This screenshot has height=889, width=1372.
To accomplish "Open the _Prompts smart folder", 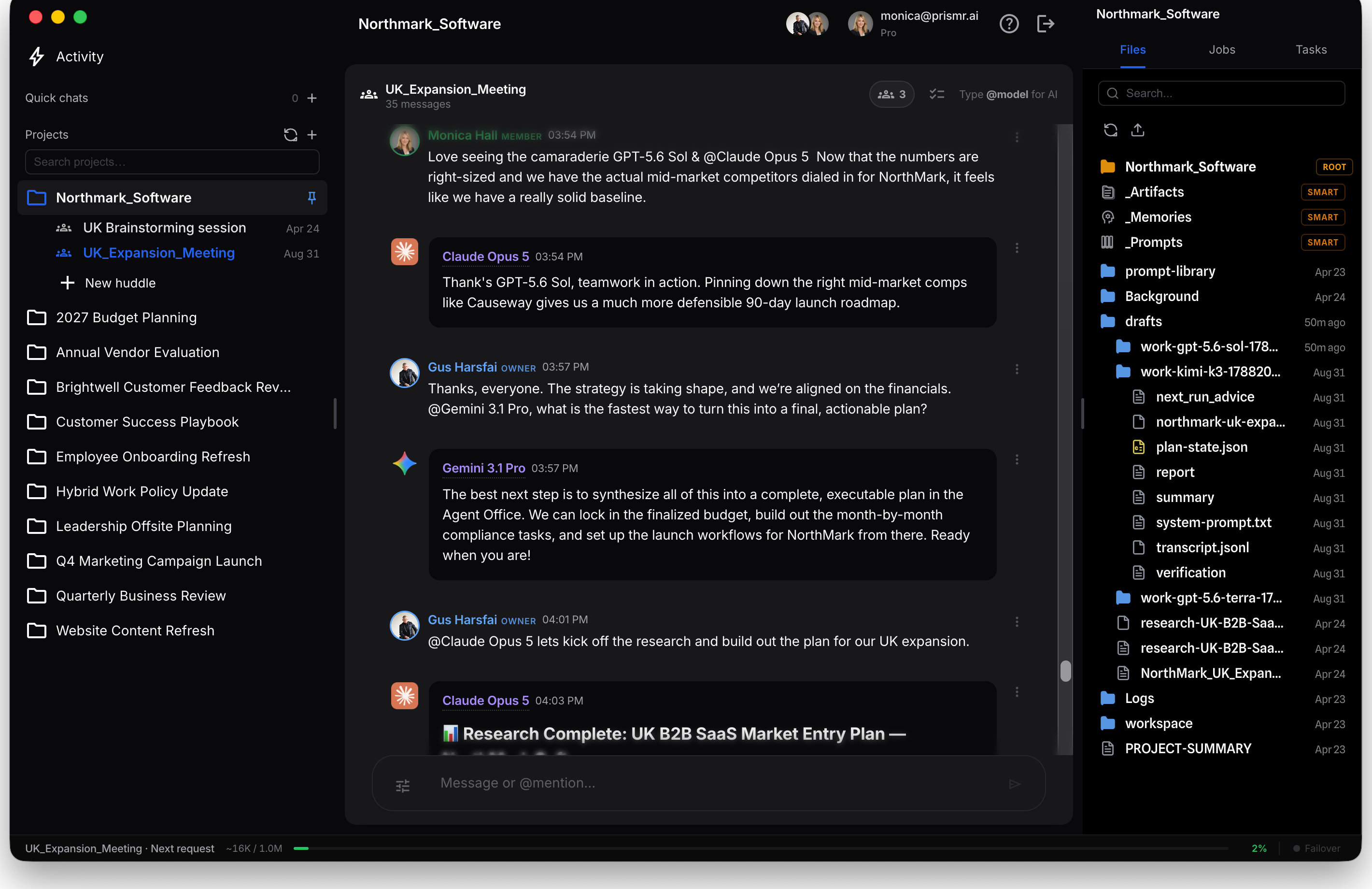I will 1222,242.
